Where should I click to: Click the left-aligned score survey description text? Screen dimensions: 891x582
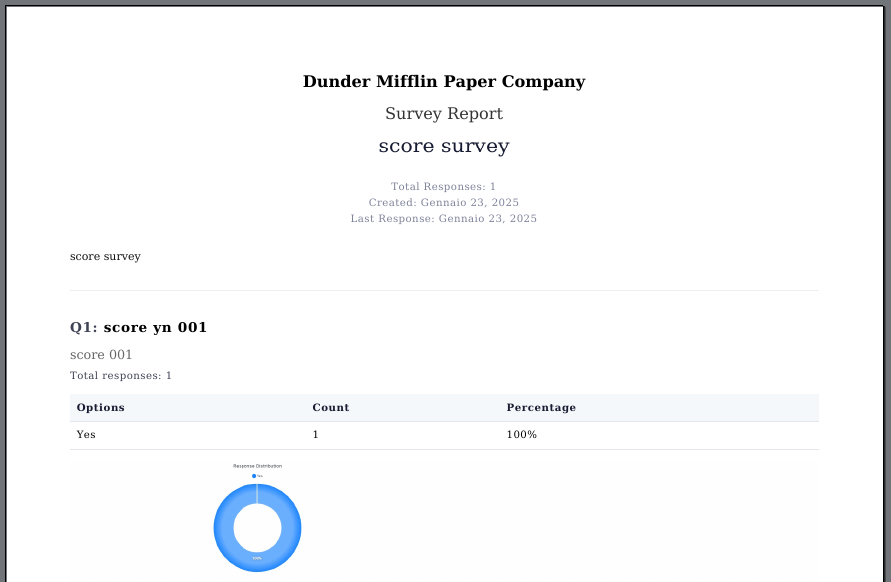pyautogui.click(x=105, y=256)
